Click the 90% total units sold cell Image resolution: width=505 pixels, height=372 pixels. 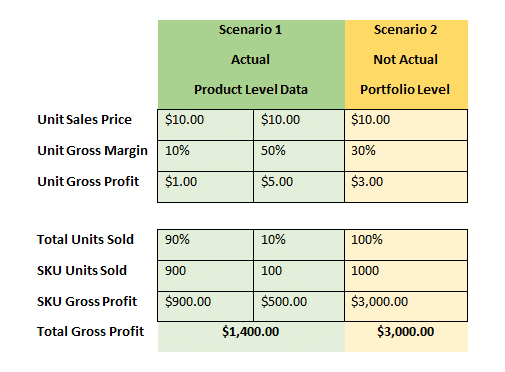[205, 245]
